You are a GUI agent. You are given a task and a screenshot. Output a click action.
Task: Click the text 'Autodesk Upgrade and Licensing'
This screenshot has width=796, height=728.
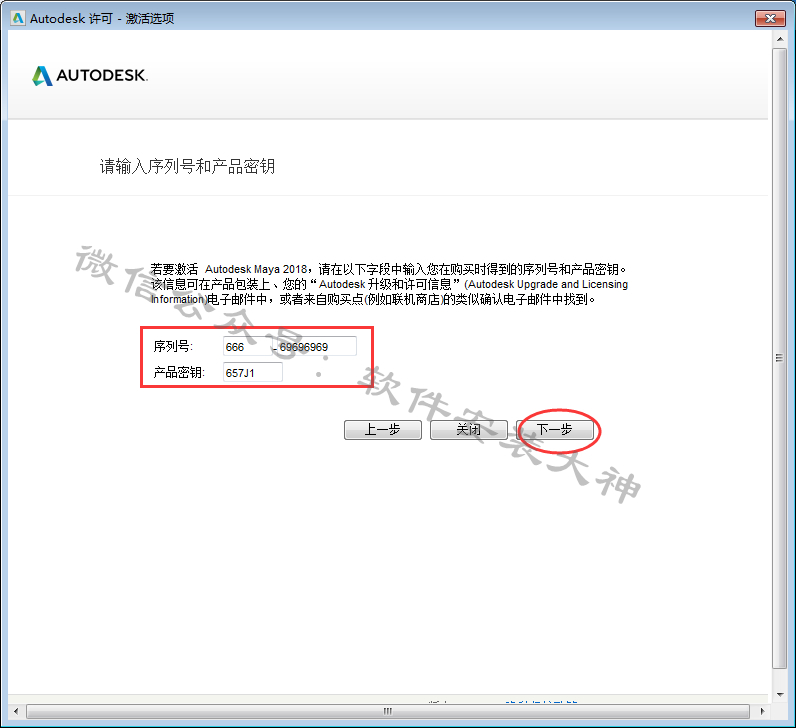[x=548, y=284]
